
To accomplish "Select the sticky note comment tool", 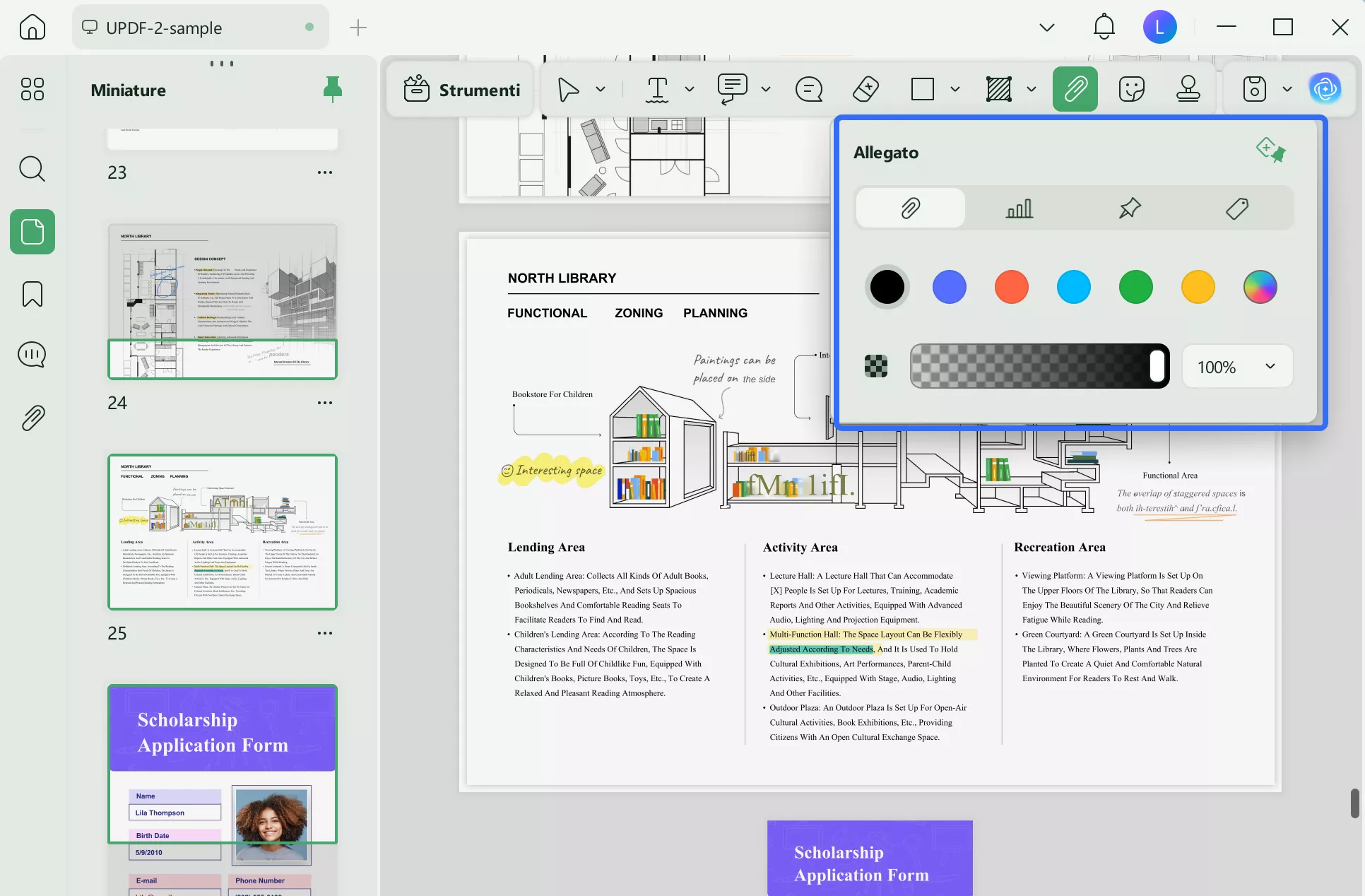I will [808, 89].
